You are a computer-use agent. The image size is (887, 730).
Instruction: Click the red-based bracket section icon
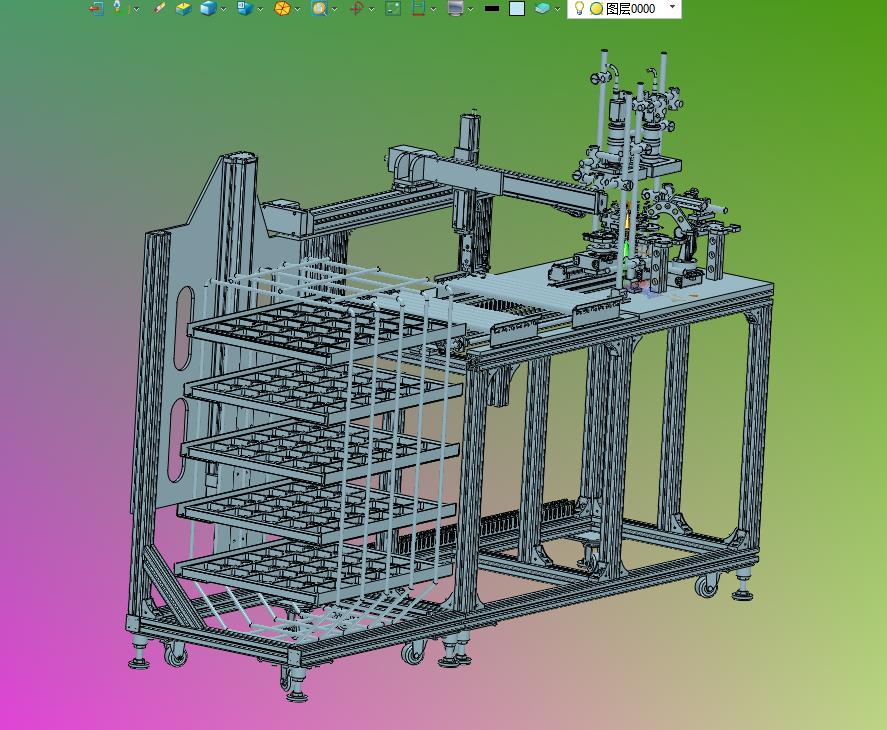[419, 8]
